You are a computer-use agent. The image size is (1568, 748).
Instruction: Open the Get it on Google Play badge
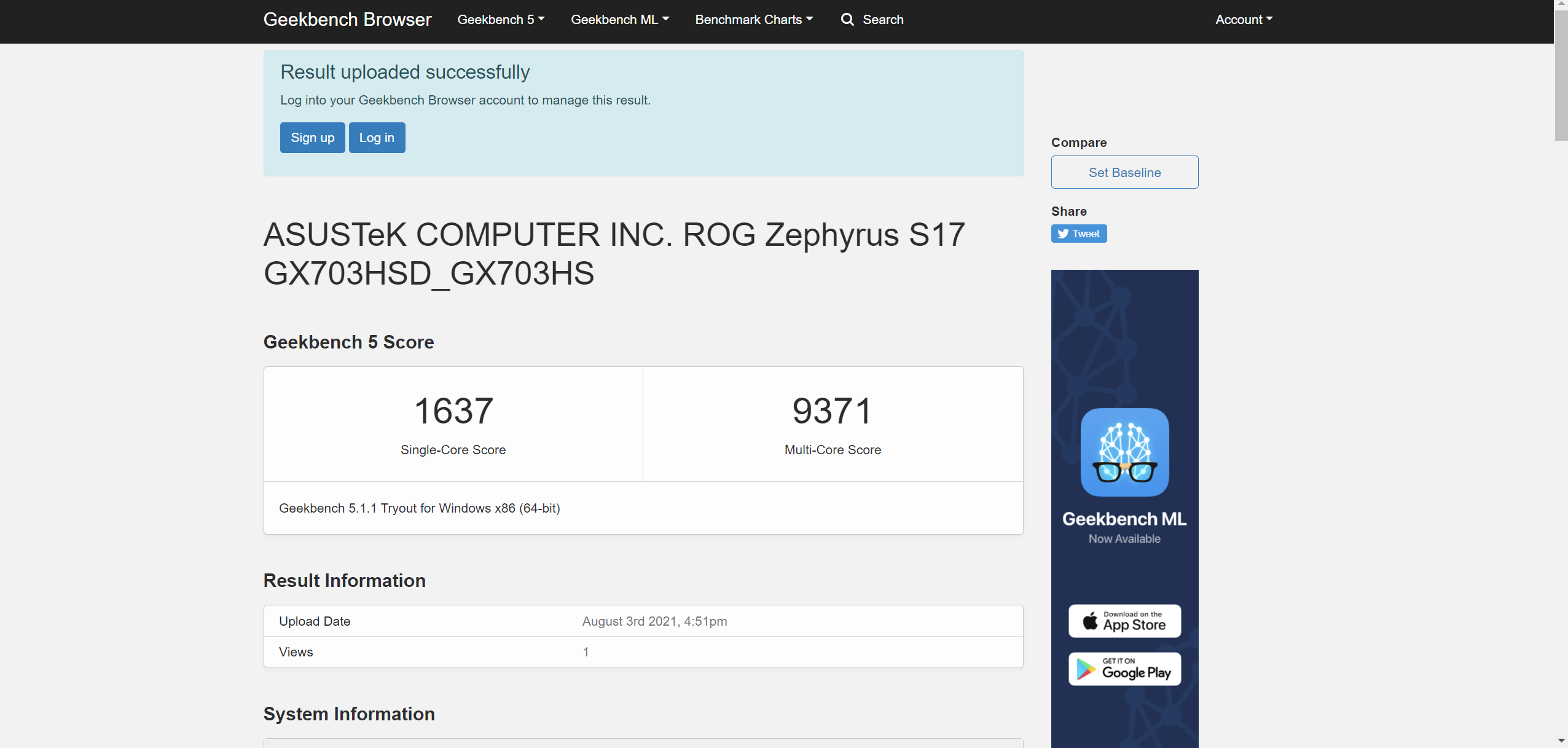coord(1124,669)
